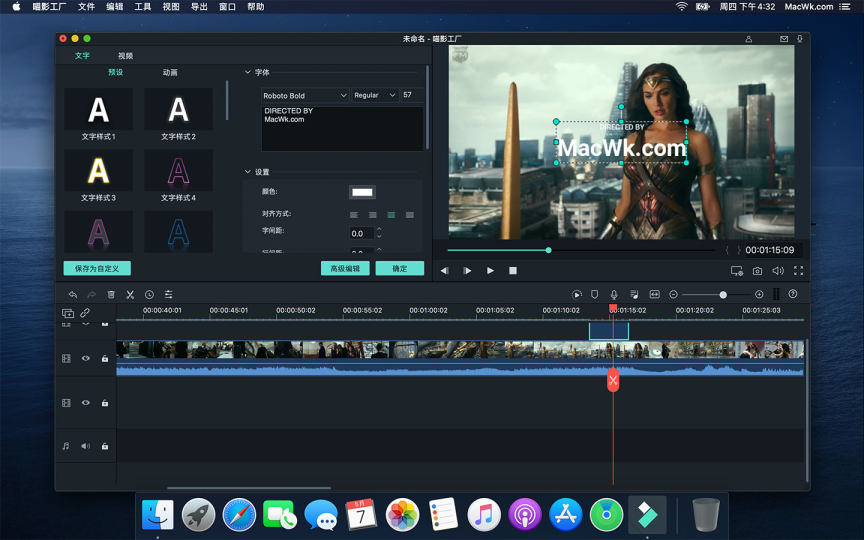864x540 pixels.
Task: Choose the 文字样式1 preset thumbnail
Action: point(98,109)
